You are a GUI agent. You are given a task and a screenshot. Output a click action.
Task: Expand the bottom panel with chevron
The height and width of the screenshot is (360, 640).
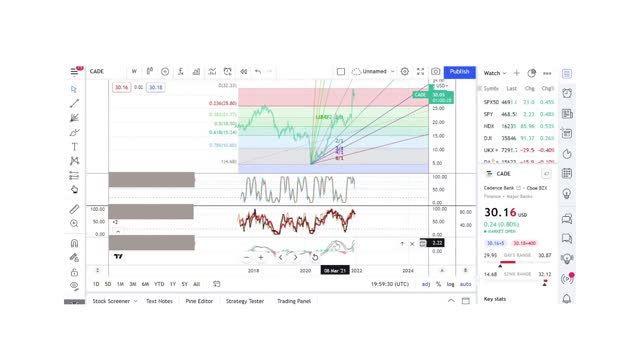point(451,301)
